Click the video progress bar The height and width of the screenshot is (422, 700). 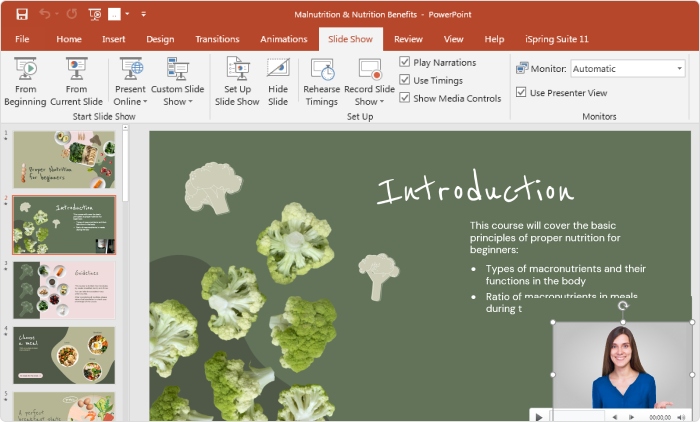[x=578, y=417]
